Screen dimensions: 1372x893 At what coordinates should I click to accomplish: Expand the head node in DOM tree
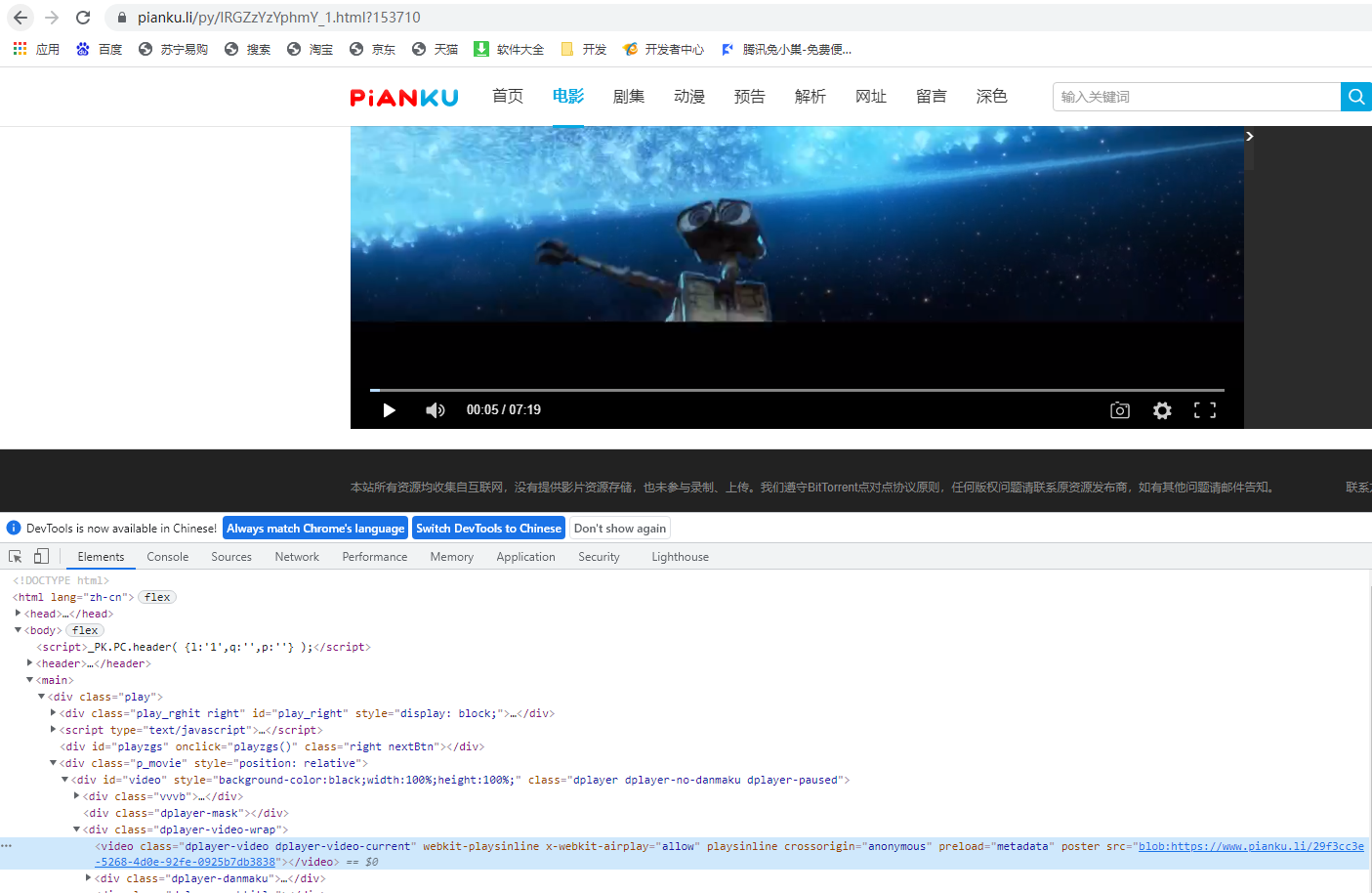click(18, 614)
